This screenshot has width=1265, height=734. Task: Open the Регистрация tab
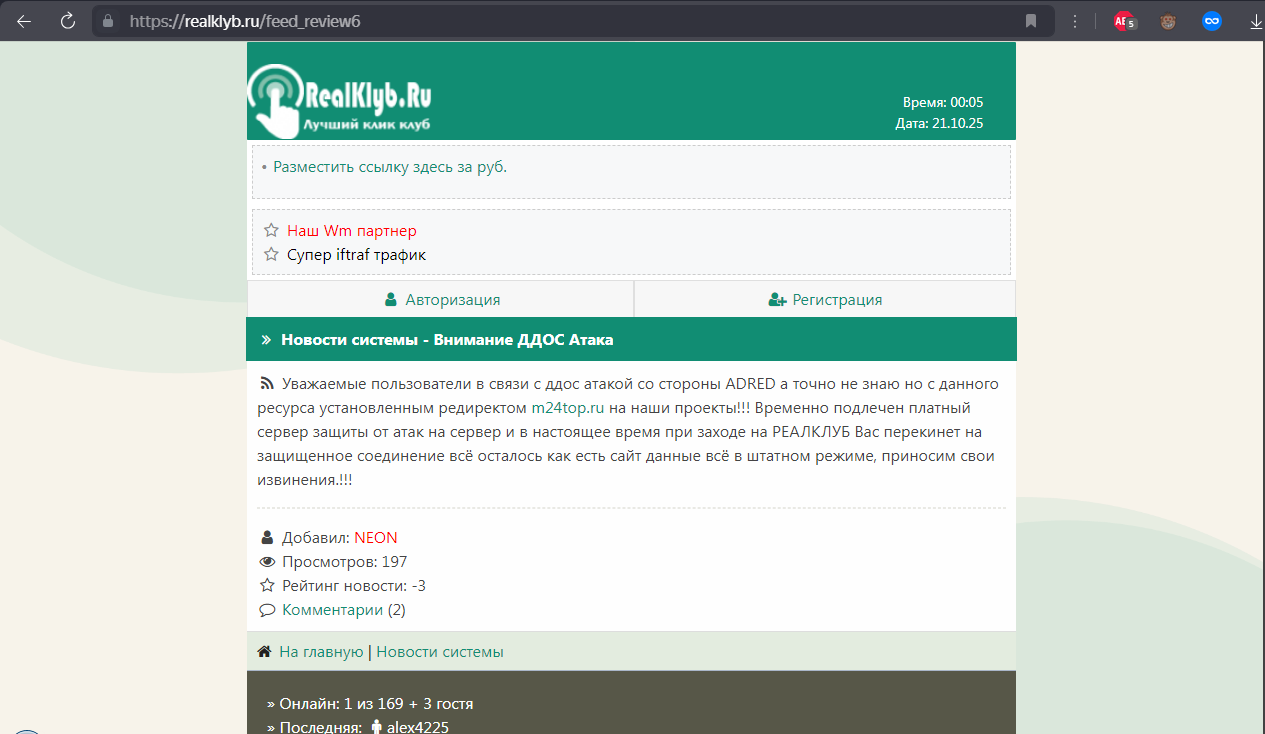(825, 299)
